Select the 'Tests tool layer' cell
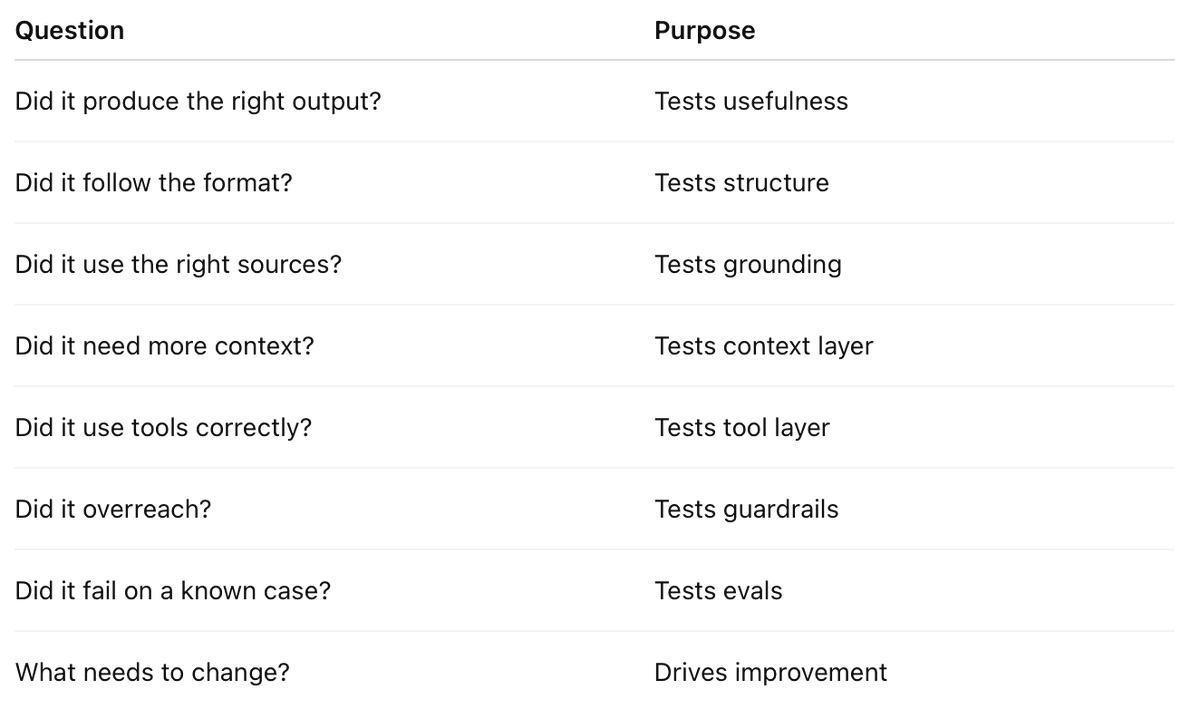The height and width of the screenshot is (709, 1200). 742,428
